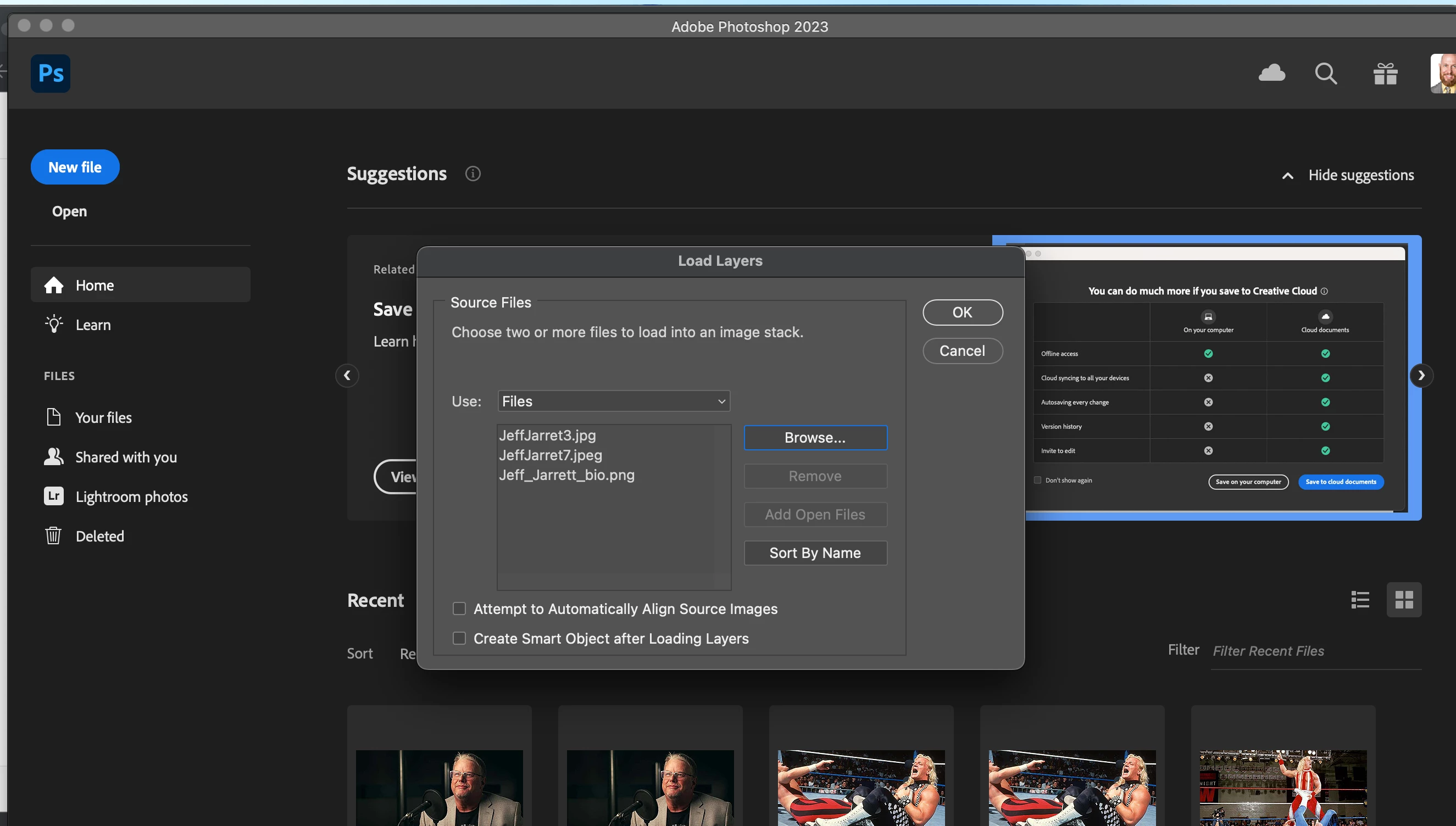1456x826 pixels.
Task: Switch Recent files to grid view
Action: pyautogui.click(x=1404, y=600)
